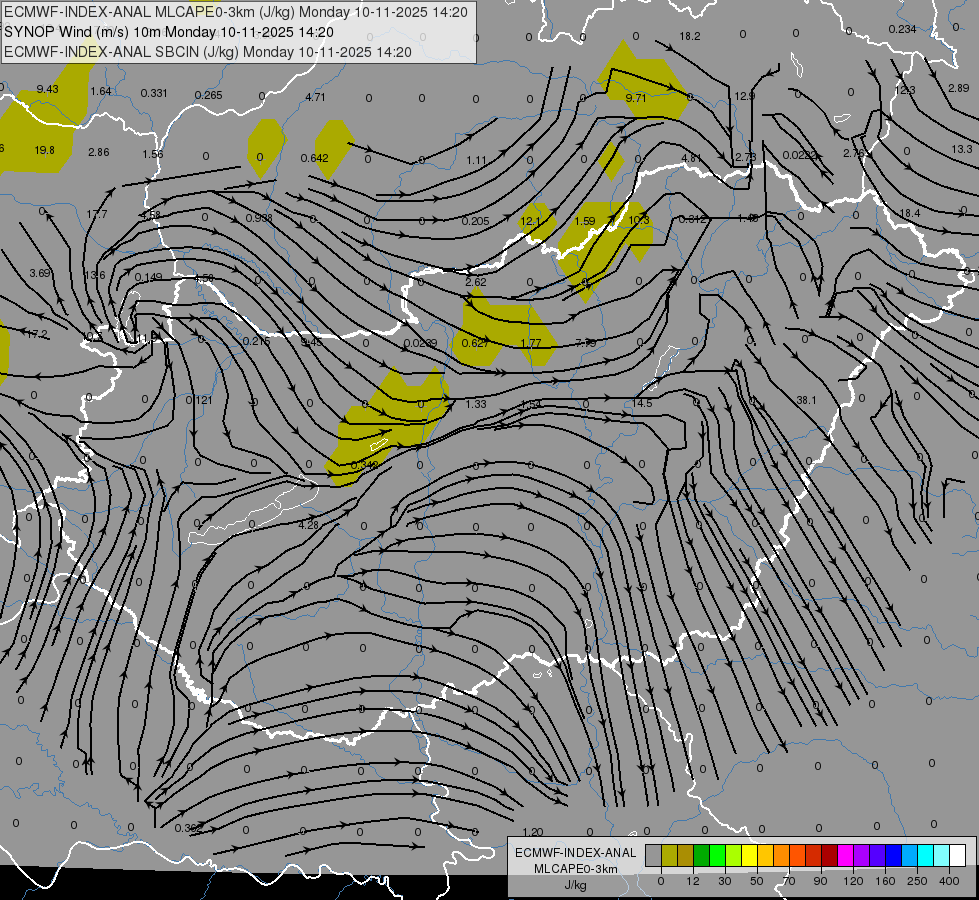This screenshot has width=979, height=900.
Task: Select the dark green legend swatch
Action: point(702,855)
